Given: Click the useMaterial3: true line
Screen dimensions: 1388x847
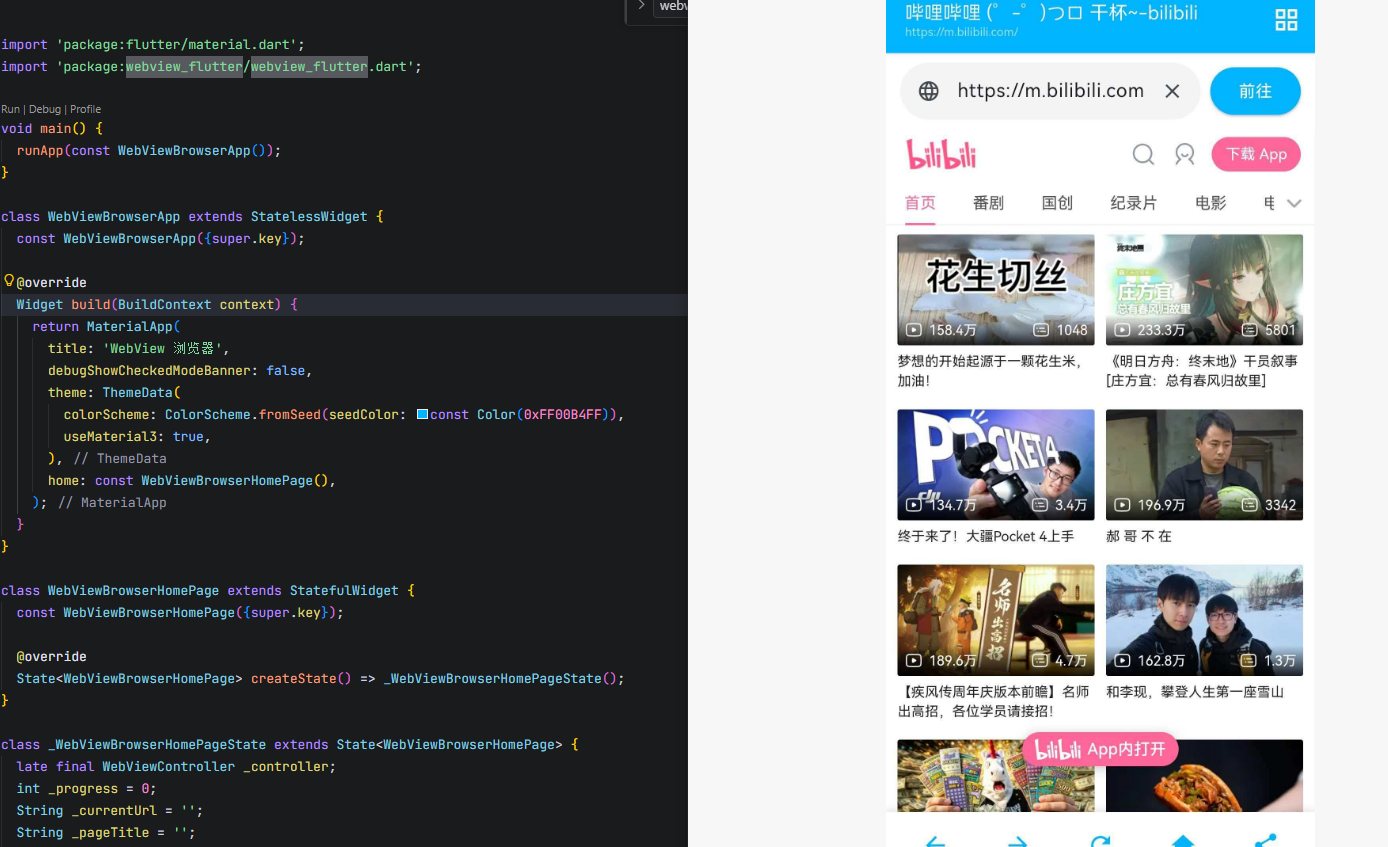Looking at the screenshot, I should coord(137,436).
